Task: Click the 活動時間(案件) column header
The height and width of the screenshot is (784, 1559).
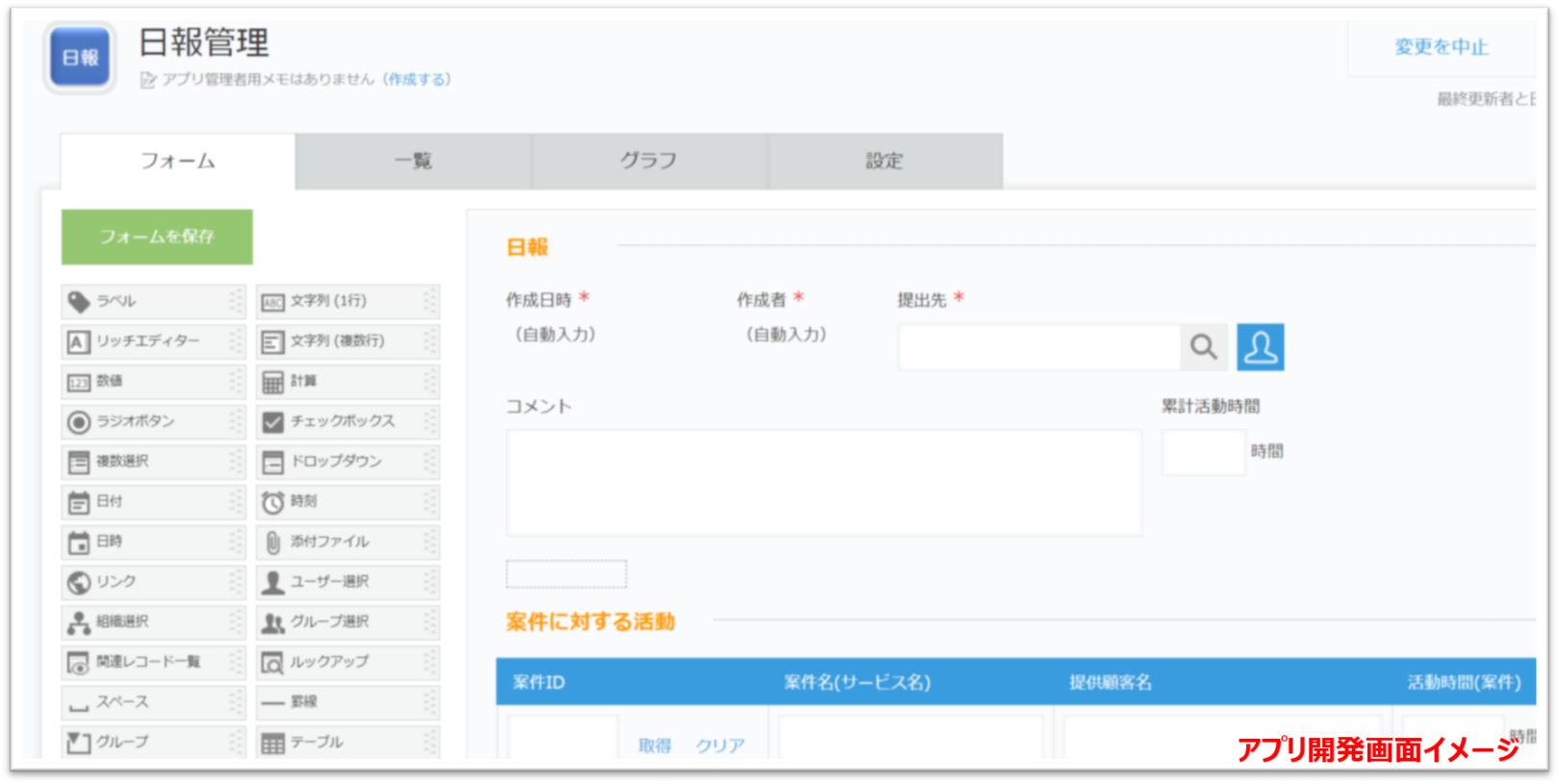Action: (1465, 683)
